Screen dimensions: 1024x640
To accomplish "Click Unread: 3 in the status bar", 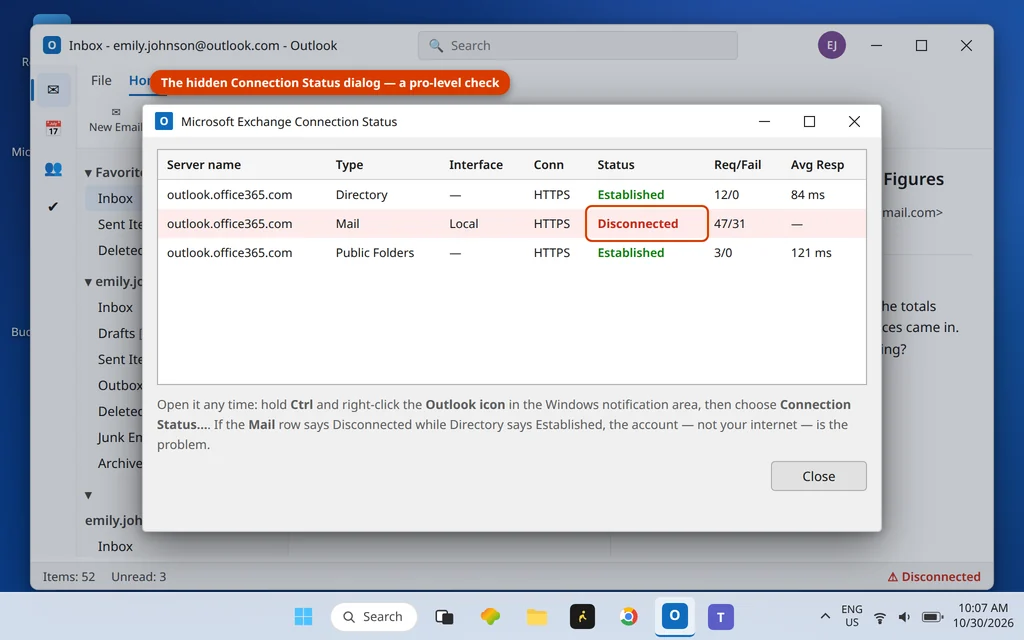I will pyautogui.click(x=138, y=577).
